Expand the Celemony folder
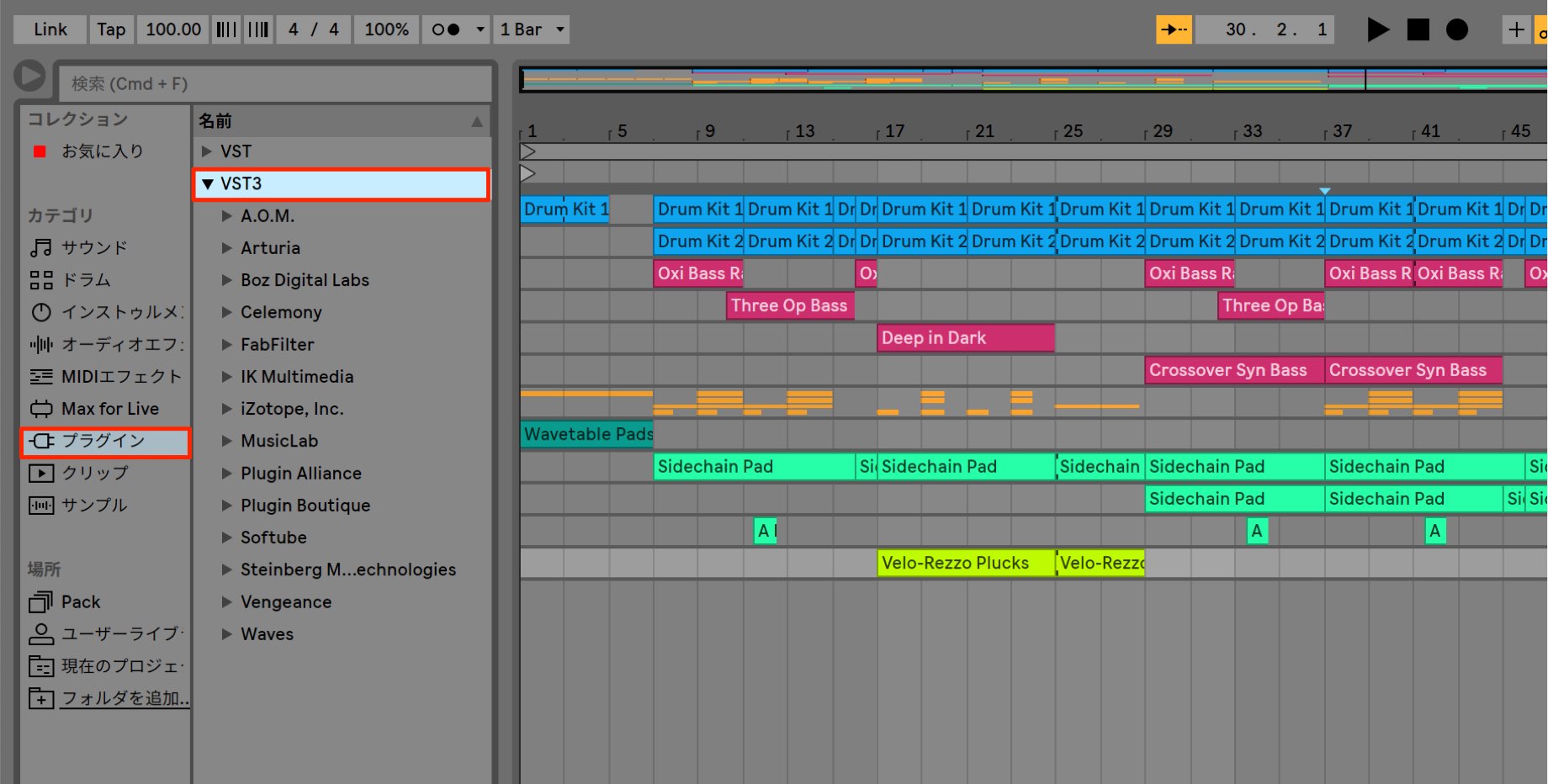 pos(226,312)
